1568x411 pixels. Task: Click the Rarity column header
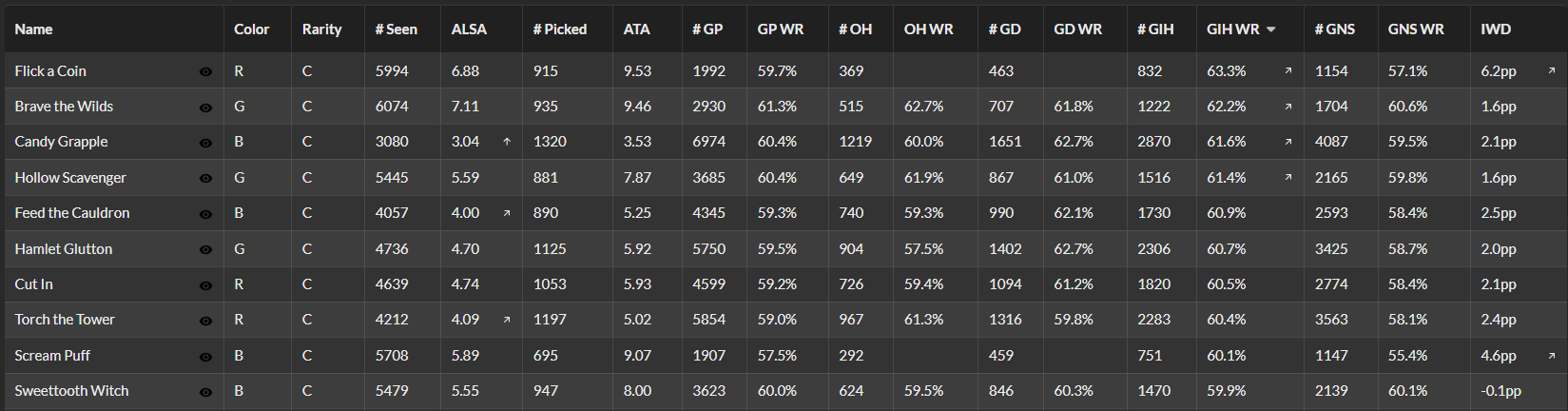tap(321, 29)
